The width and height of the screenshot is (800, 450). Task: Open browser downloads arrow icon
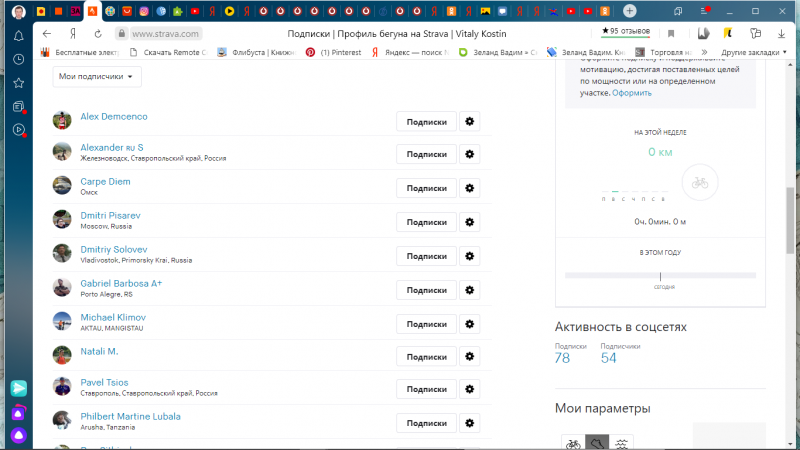tap(781, 34)
